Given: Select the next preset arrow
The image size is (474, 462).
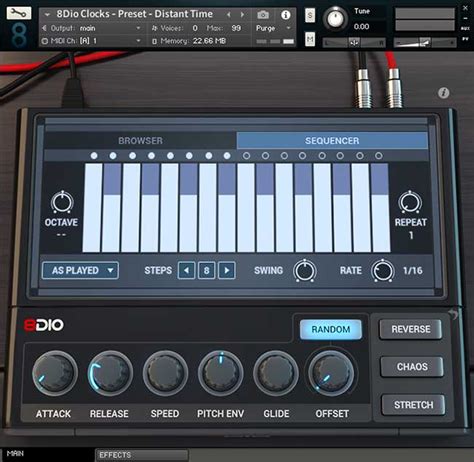Looking at the screenshot, I should (x=242, y=15).
